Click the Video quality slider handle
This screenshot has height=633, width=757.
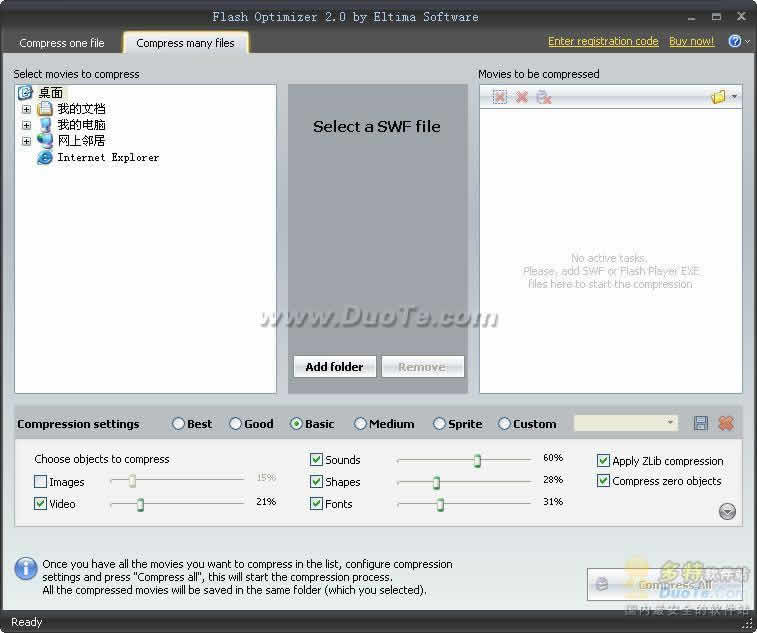[x=140, y=505]
